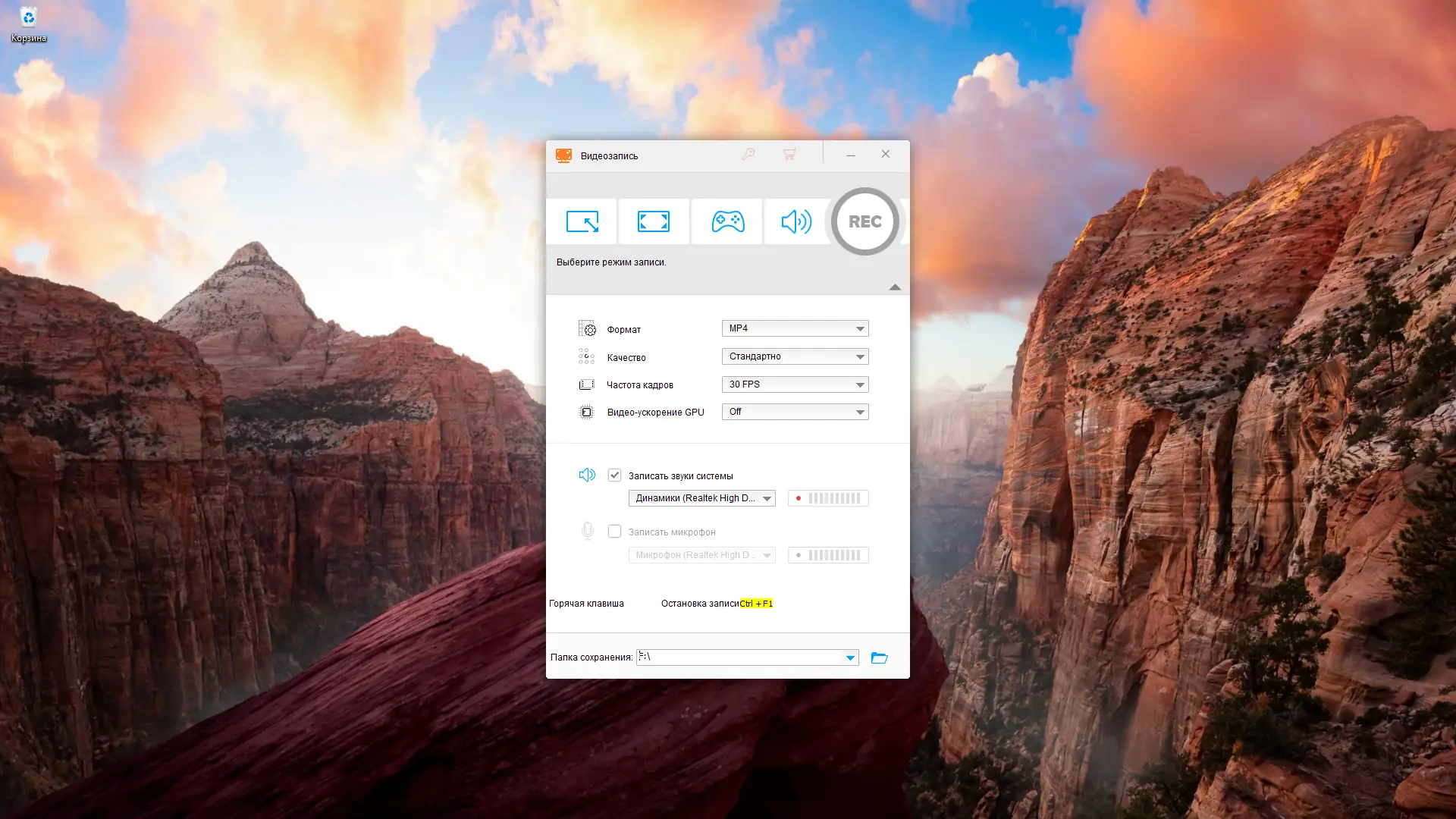Choose game recording mode gamepad icon
The width and height of the screenshot is (1456, 819).
pyautogui.click(x=727, y=221)
